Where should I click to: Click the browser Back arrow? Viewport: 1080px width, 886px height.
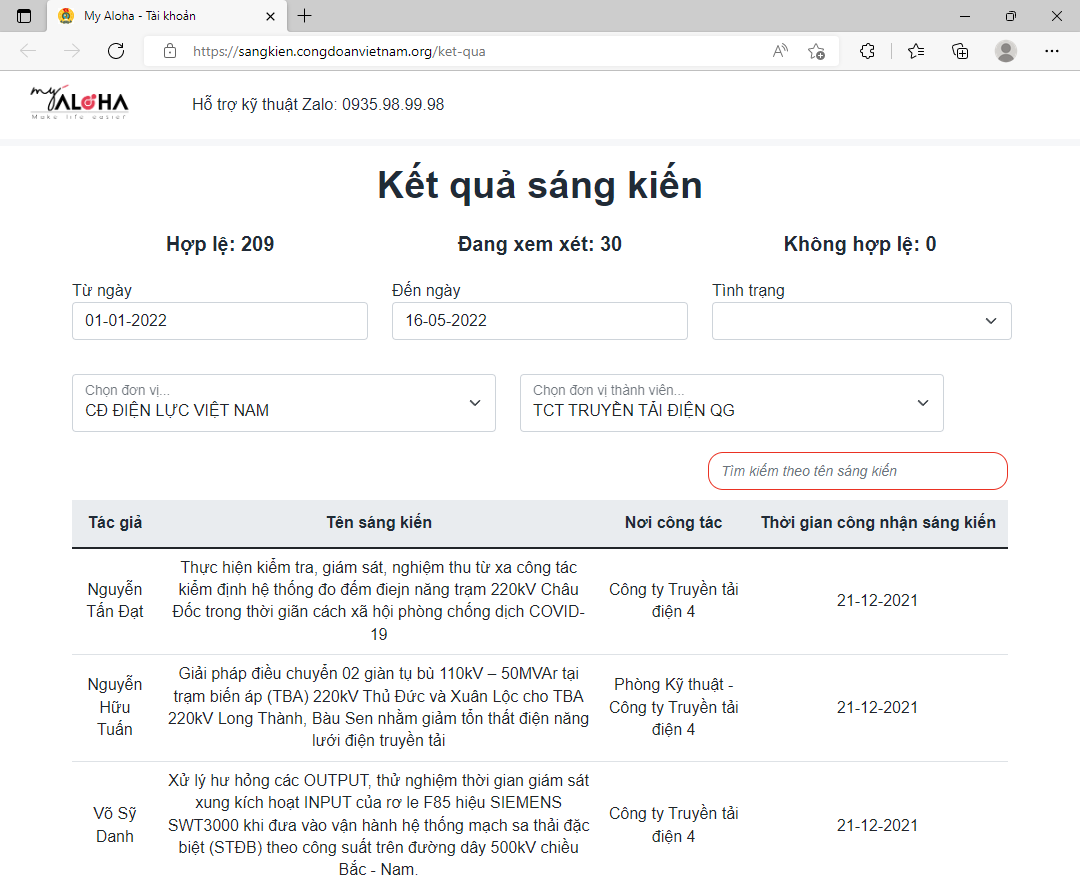[28, 51]
